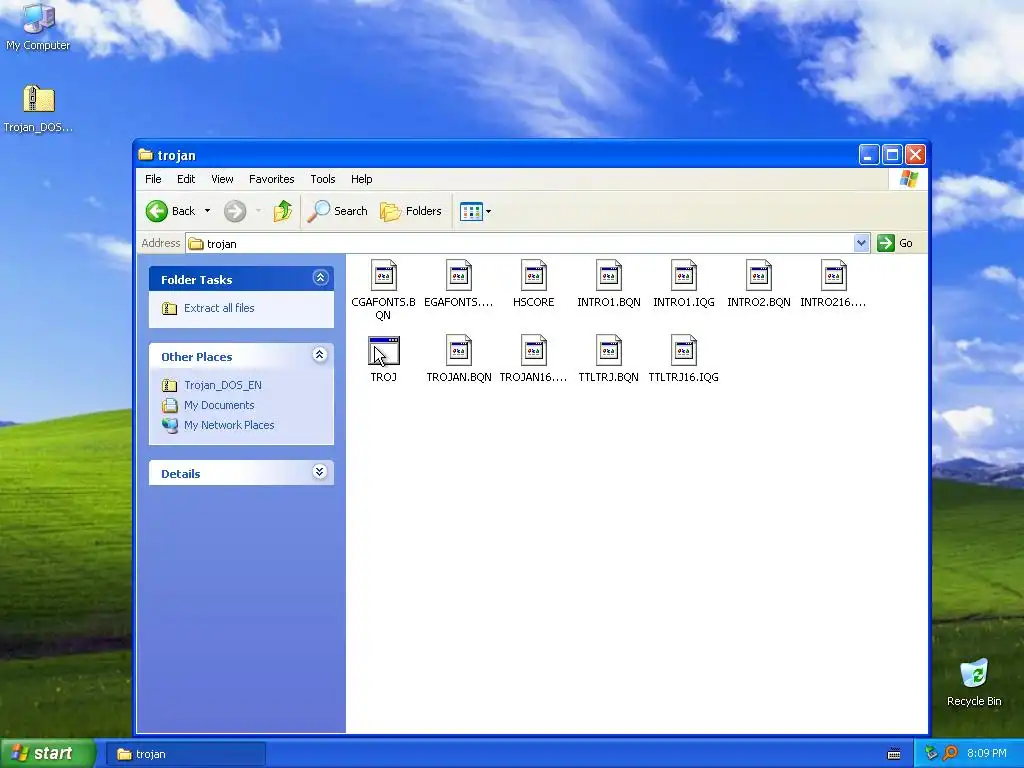Screen dimensions: 1024x768
Task: Collapse the Other Places panel
Action: pos(319,355)
